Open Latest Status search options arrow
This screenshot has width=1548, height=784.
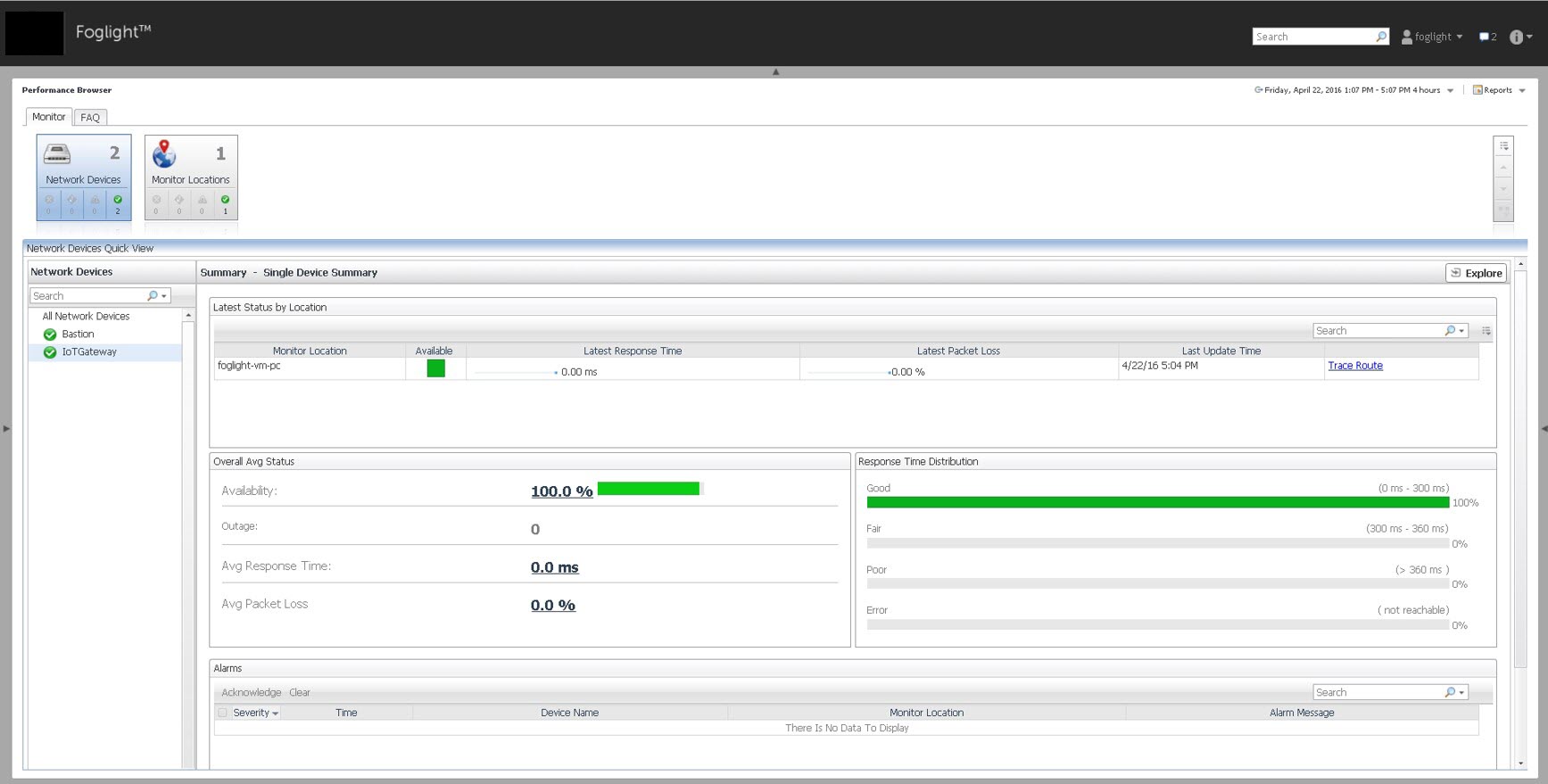click(x=1461, y=331)
